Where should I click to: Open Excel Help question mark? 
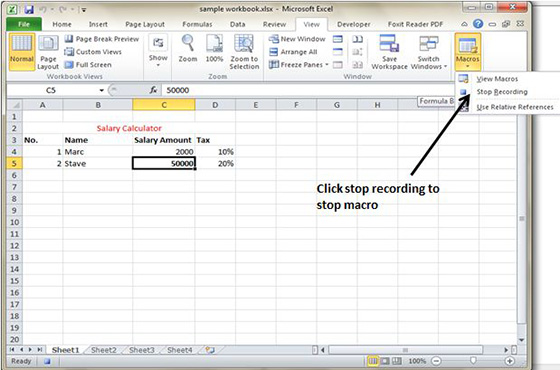coord(478,24)
